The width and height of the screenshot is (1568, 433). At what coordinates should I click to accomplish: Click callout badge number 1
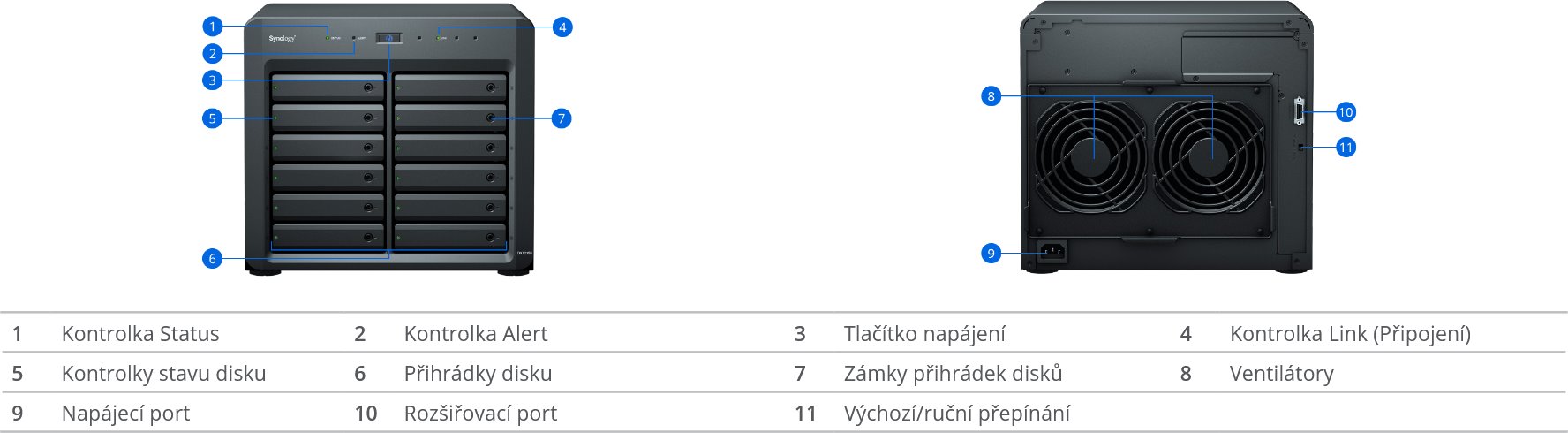[212, 27]
